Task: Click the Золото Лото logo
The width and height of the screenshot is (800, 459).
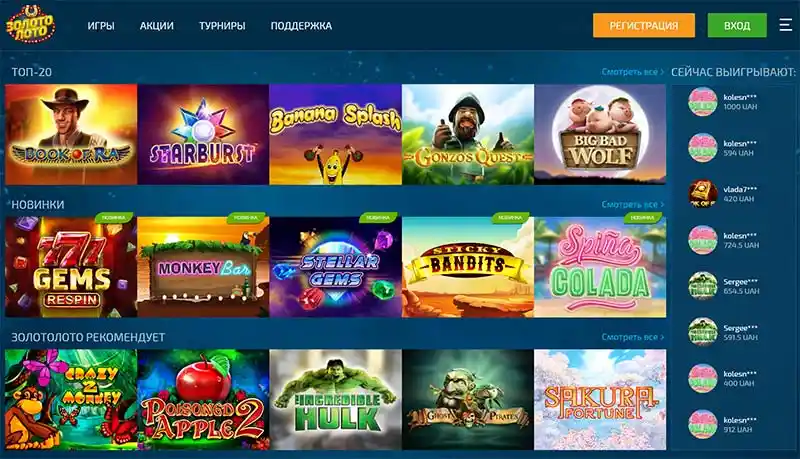Action: [x=30, y=24]
